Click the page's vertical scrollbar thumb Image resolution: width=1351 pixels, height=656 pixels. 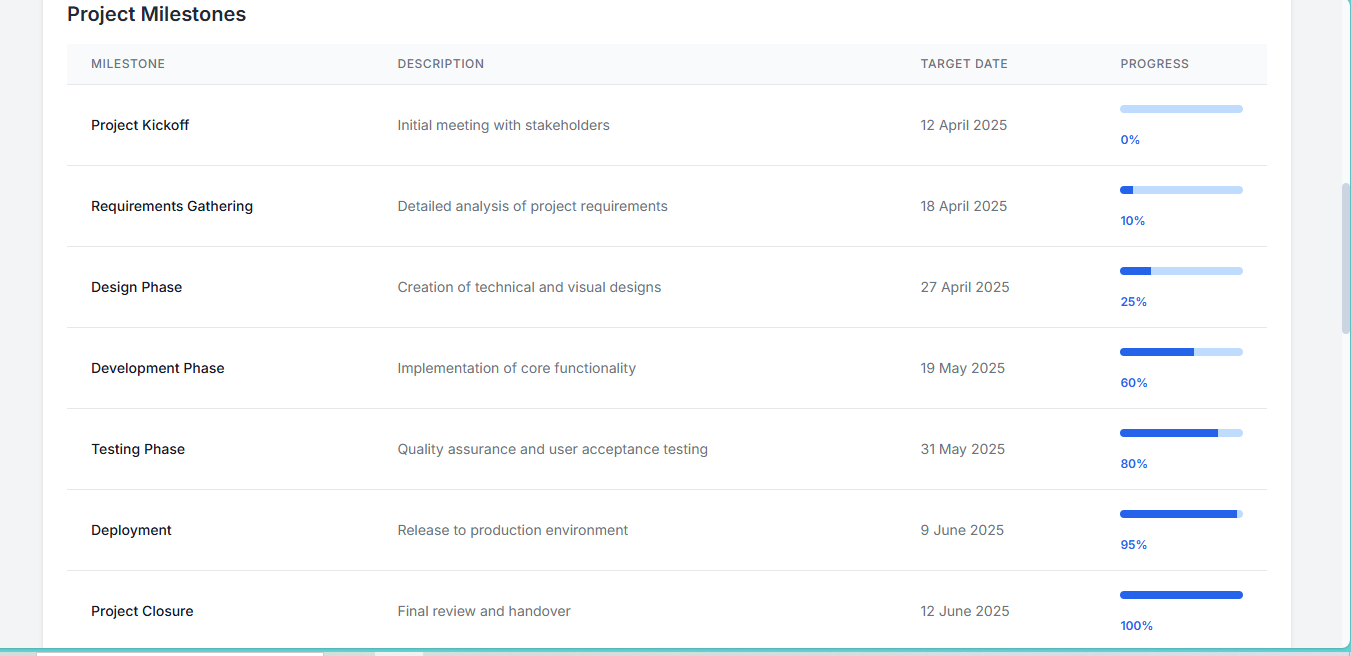tap(1346, 258)
